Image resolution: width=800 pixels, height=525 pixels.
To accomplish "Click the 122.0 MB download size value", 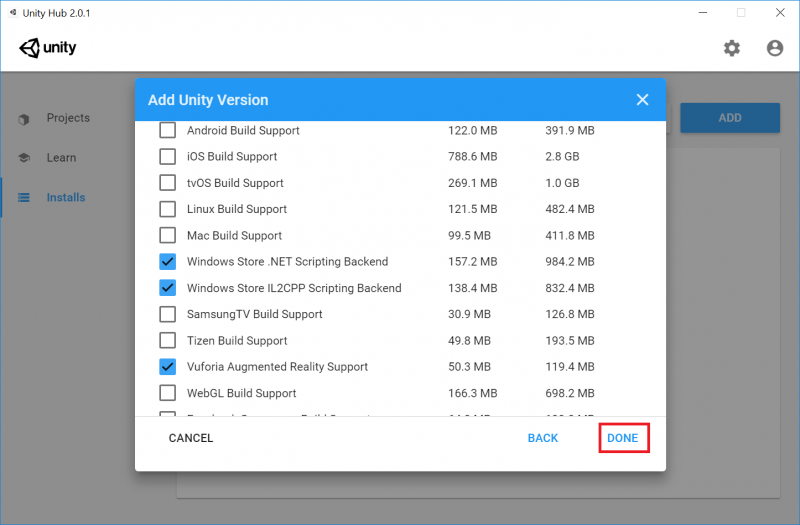I will click(x=472, y=130).
